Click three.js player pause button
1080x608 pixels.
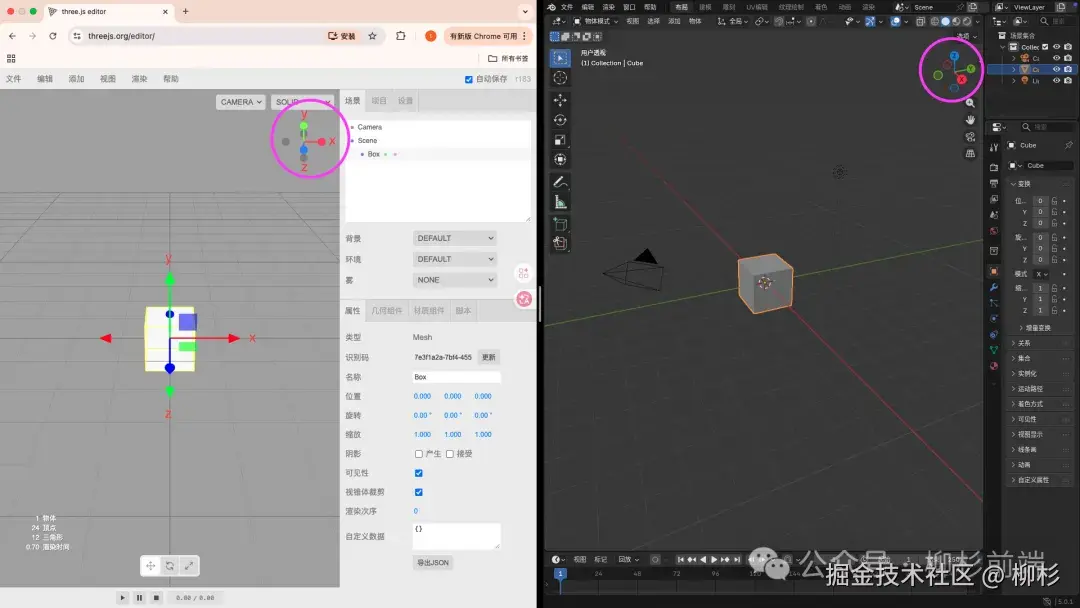pos(139,598)
